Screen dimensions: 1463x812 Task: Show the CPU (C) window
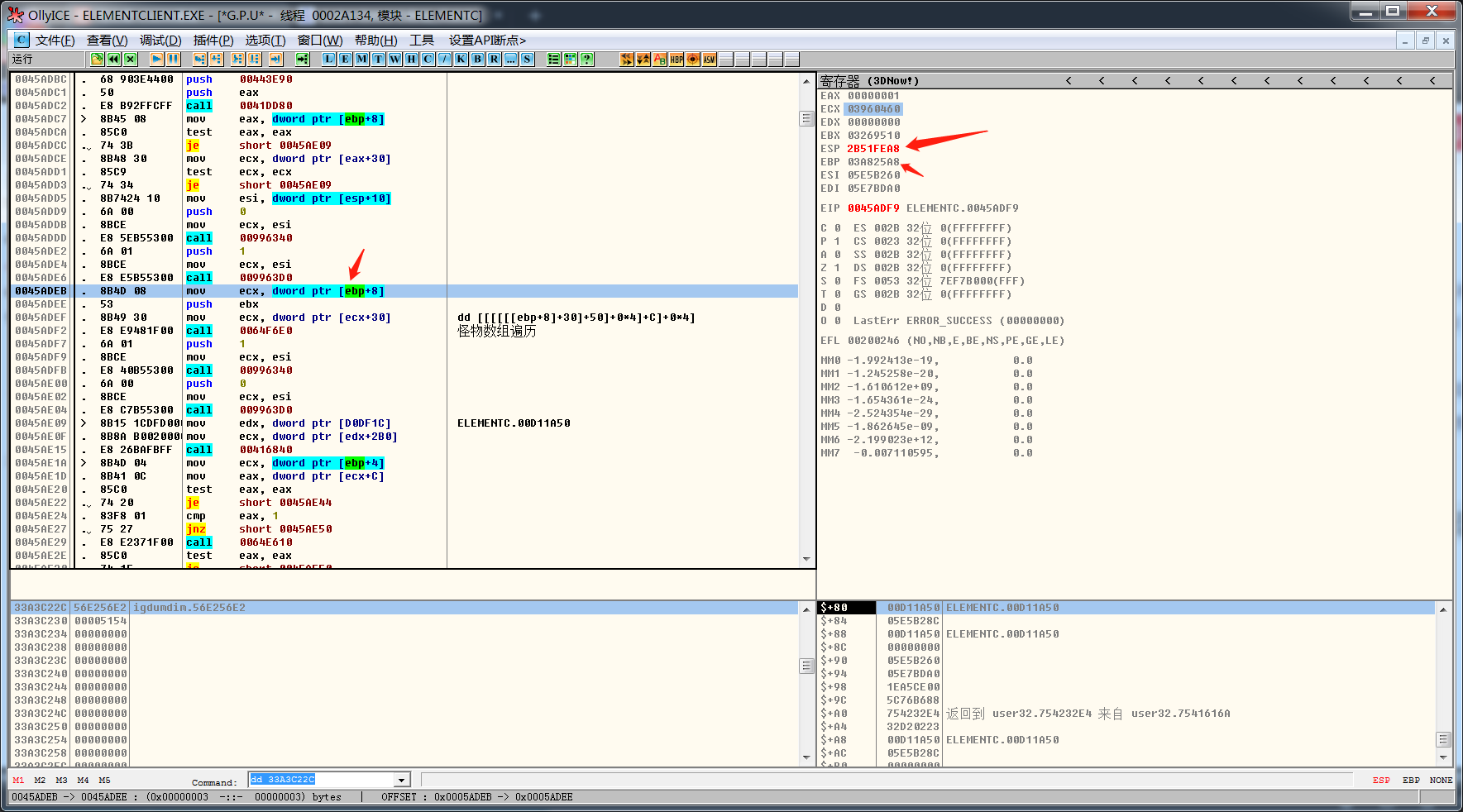[x=428, y=59]
